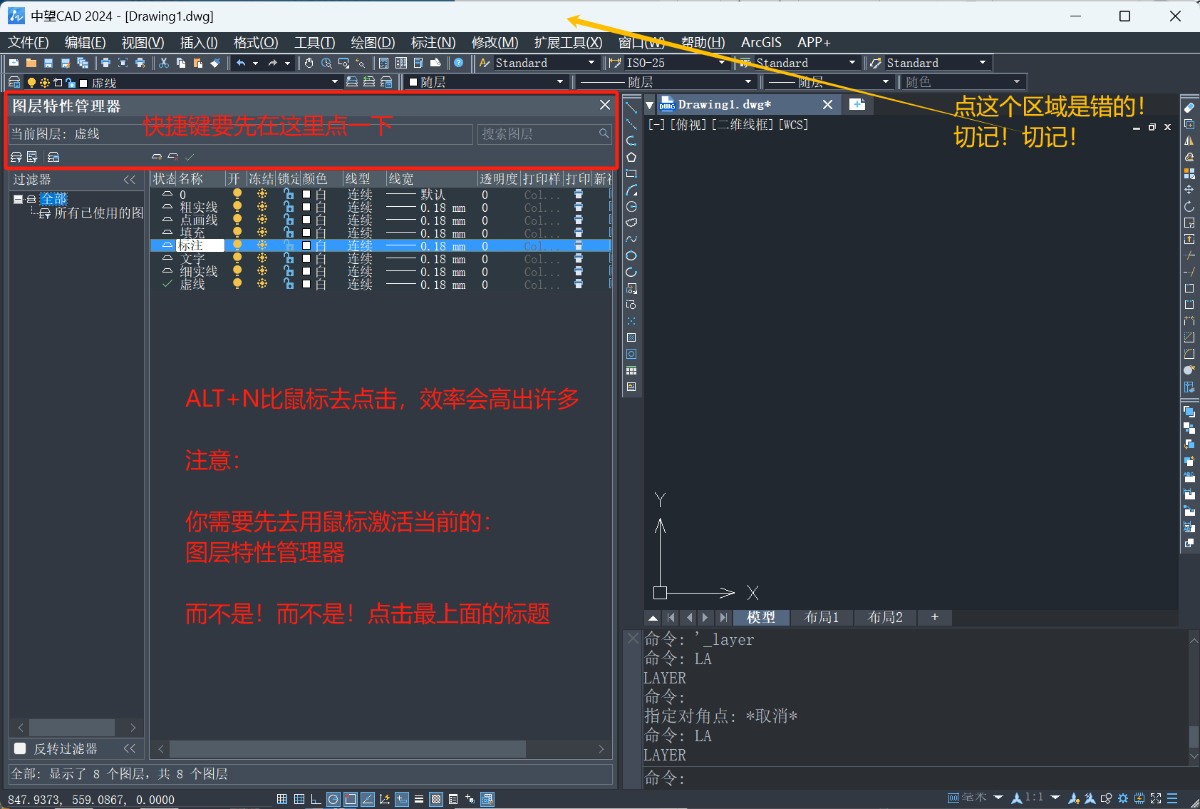Open the 绘图(D) menu
Image resolution: width=1200 pixels, height=809 pixels.
(372, 42)
